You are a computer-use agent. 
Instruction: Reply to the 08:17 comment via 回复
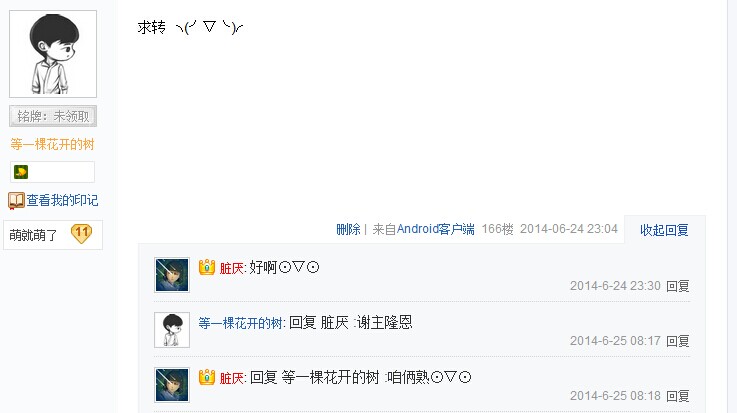(678, 341)
